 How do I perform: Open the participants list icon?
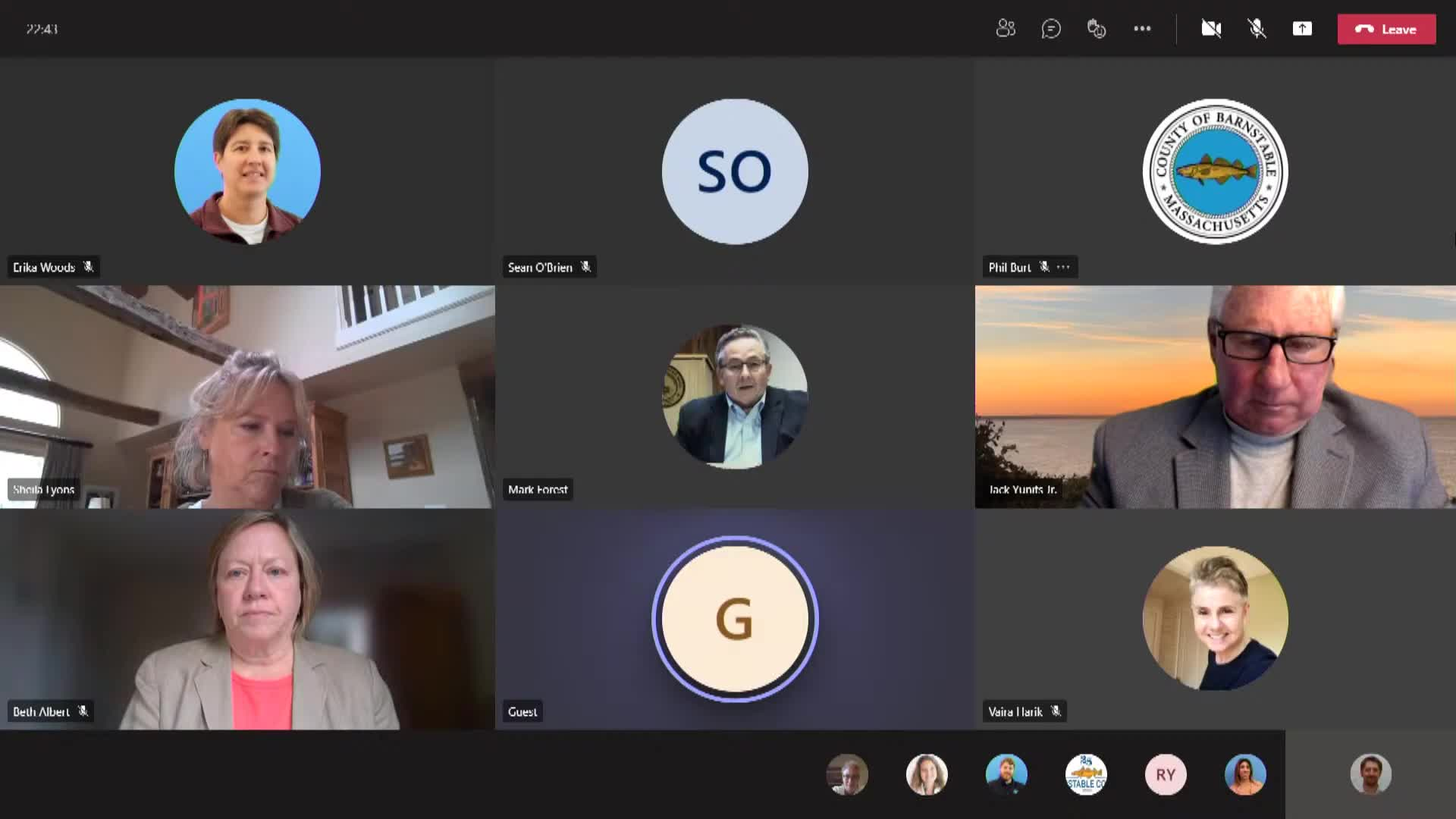(1006, 29)
